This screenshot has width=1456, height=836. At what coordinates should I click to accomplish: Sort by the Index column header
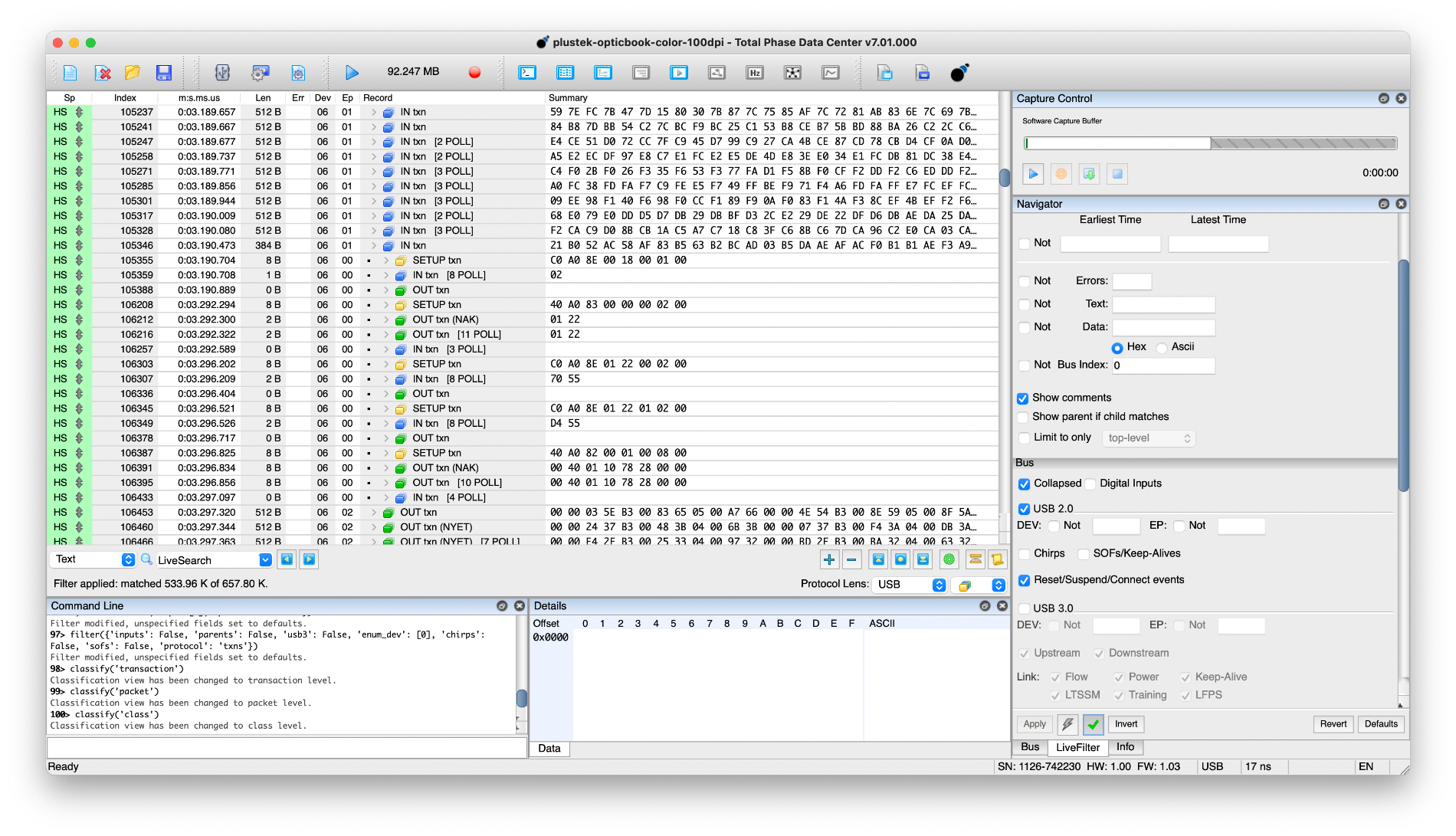click(x=125, y=98)
